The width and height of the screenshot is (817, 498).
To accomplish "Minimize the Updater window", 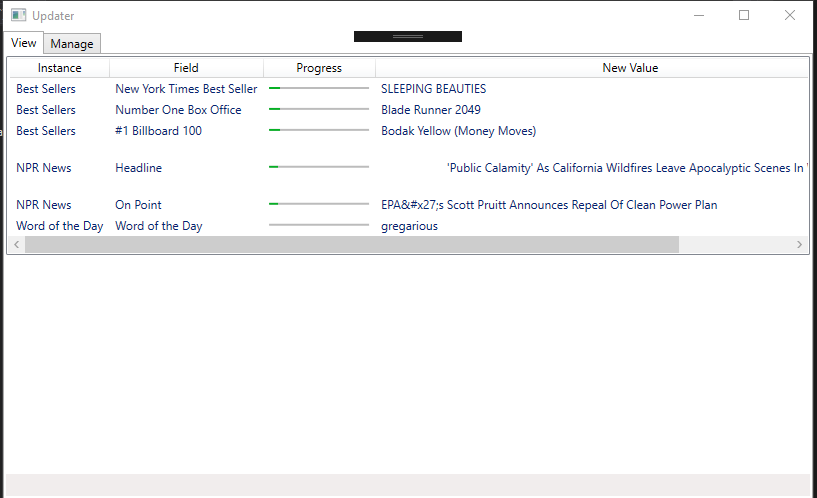I will pyautogui.click(x=699, y=15).
